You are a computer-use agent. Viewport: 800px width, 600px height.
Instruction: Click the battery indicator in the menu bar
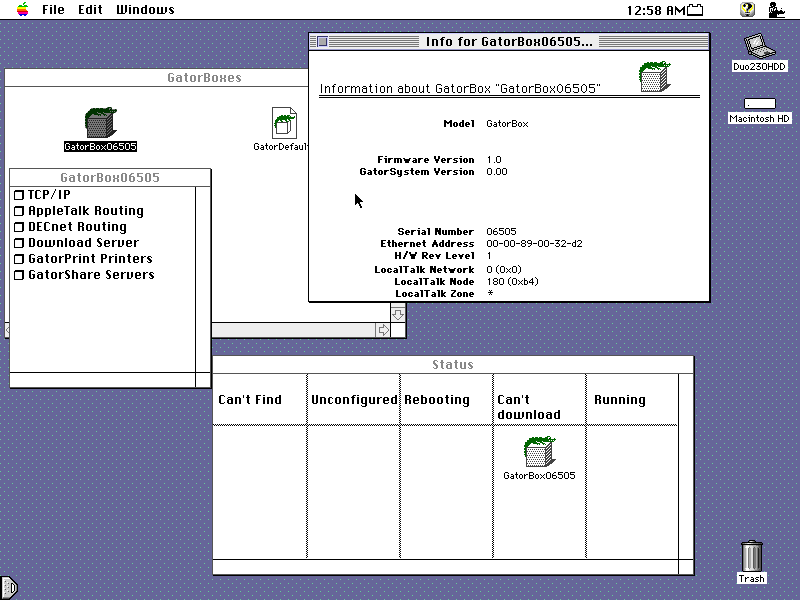[x=695, y=10]
